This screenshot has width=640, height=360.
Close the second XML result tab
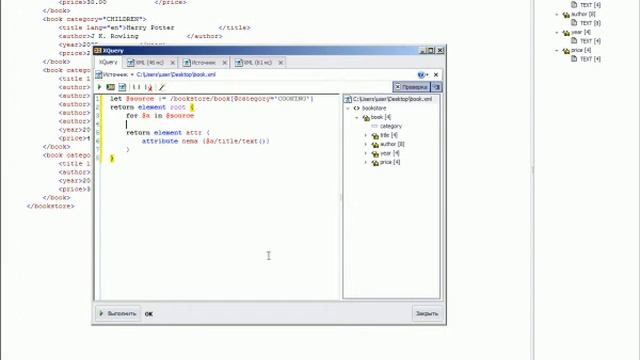(281, 62)
